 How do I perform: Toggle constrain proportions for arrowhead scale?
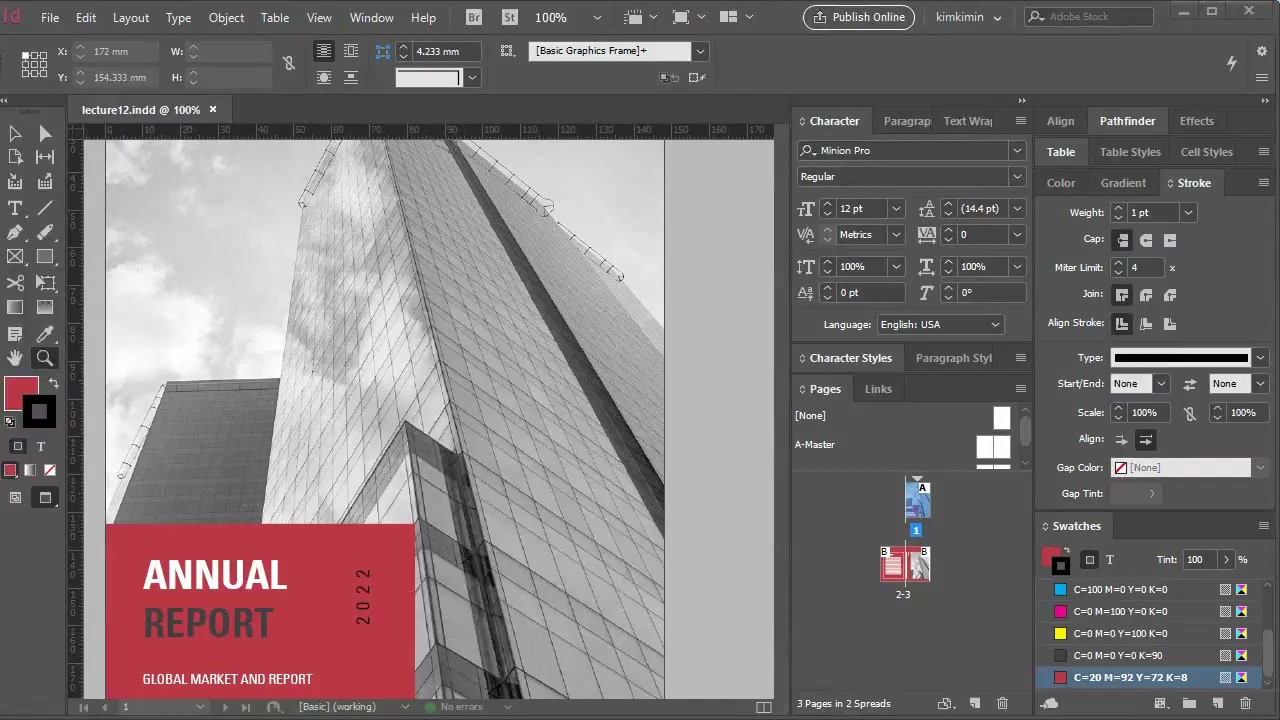(1189, 413)
